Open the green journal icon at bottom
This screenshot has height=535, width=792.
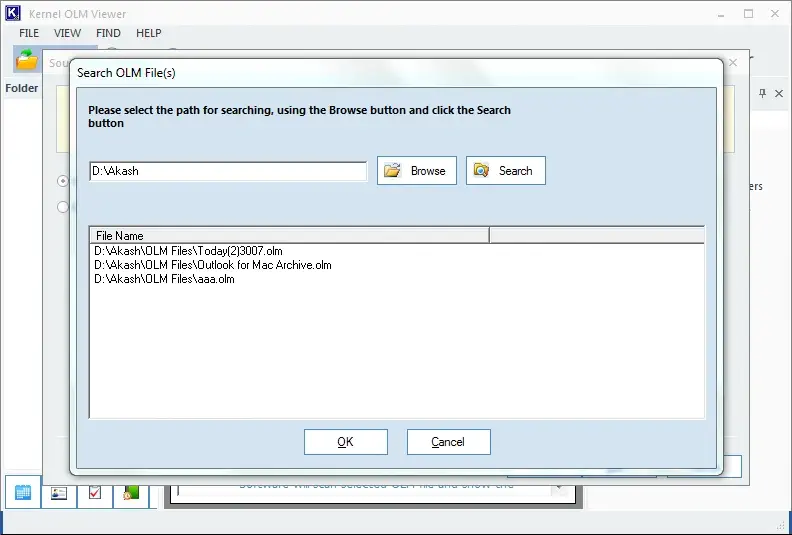click(131, 493)
